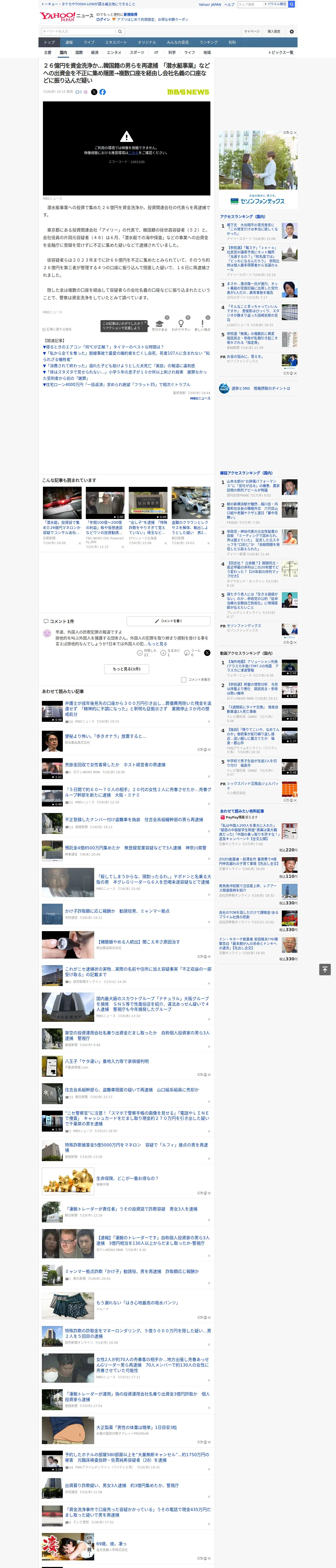Open related link about エアコン timer
The height and width of the screenshot is (1568, 336).
tap(104, 347)
